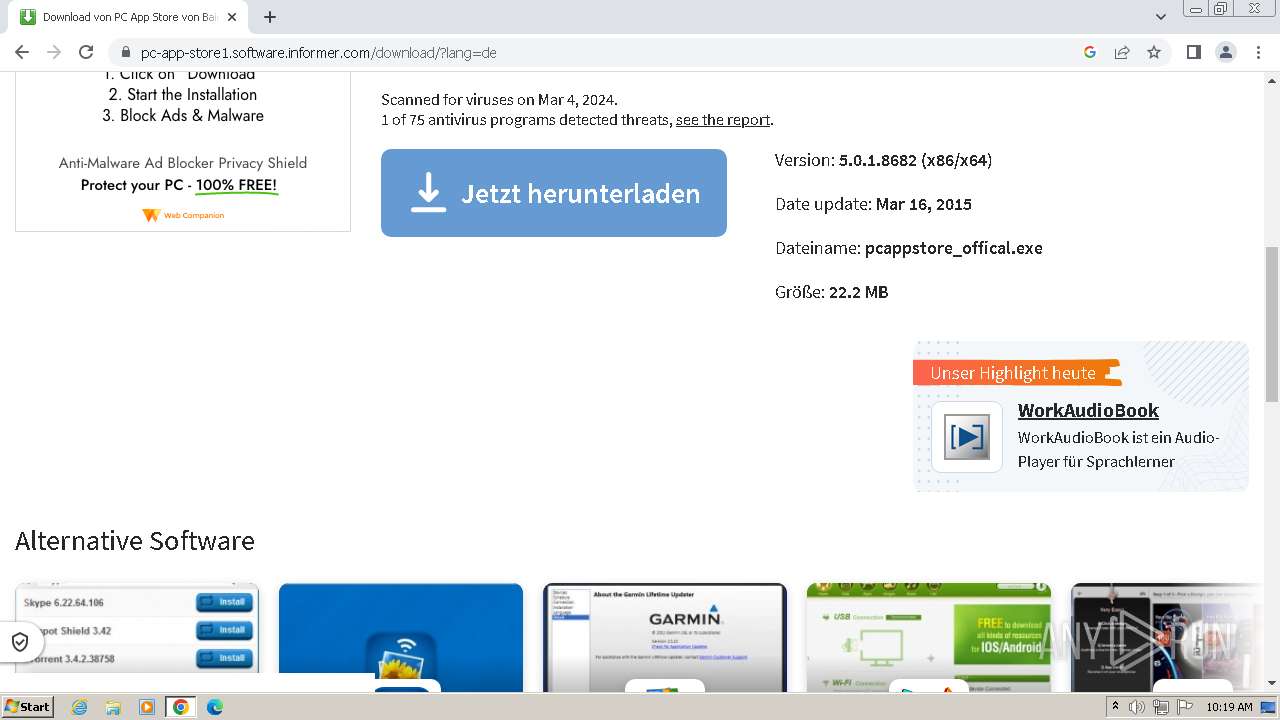Viewport: 1280px width, 720px height.
Task: Open Microsoft Edge from taskbar
Action: point(215,707)
